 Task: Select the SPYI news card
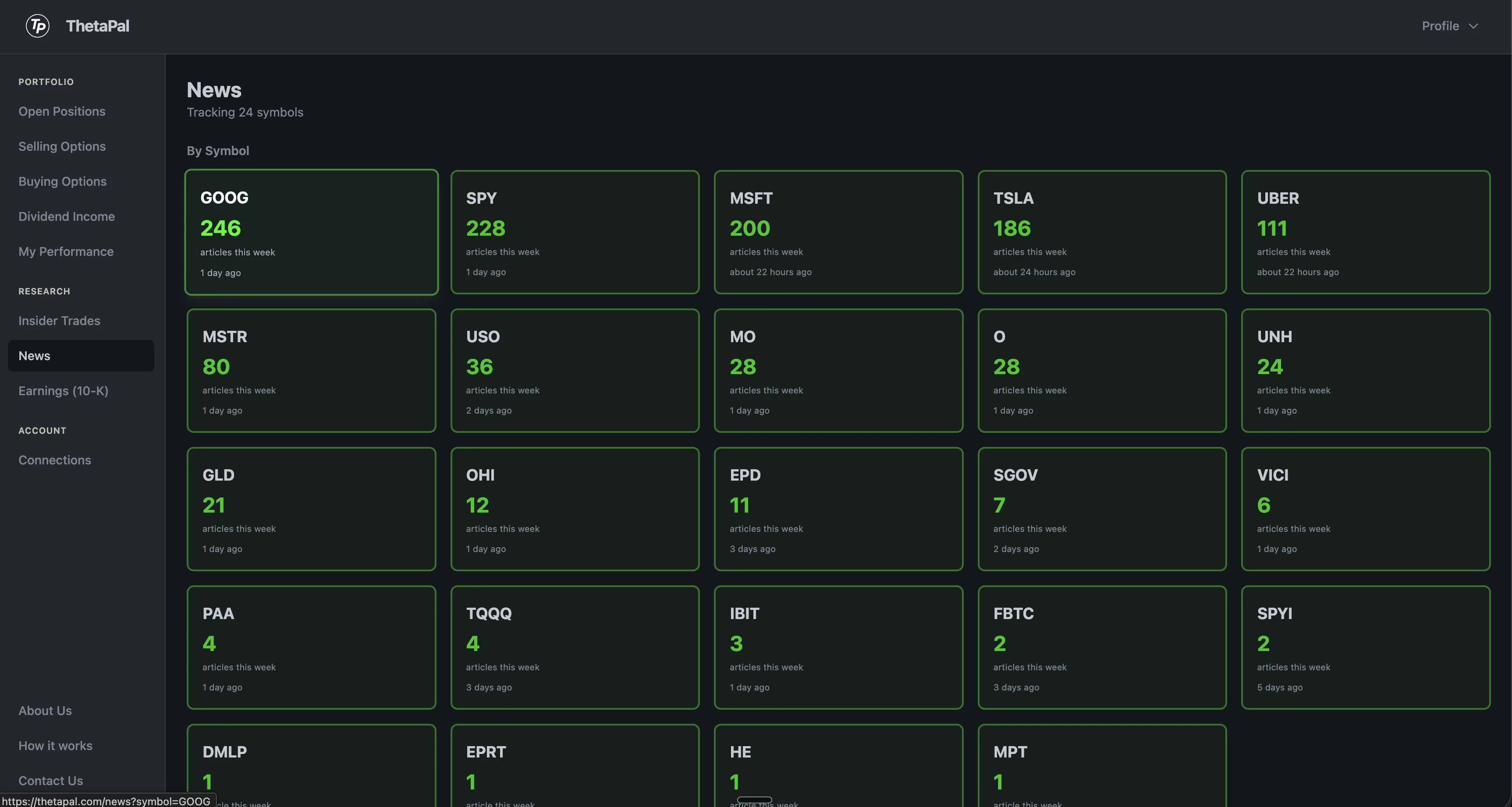[x=1366, y=648]
